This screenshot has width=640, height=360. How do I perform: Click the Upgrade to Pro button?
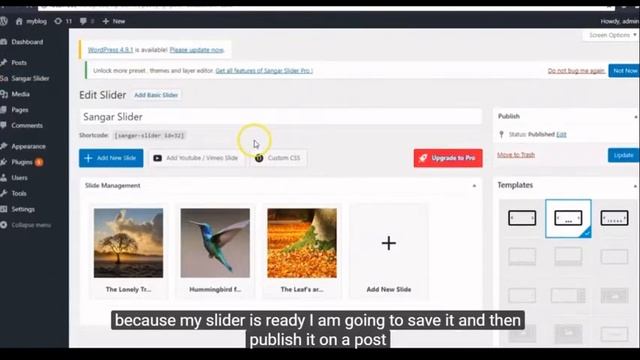tap(448, 158)
